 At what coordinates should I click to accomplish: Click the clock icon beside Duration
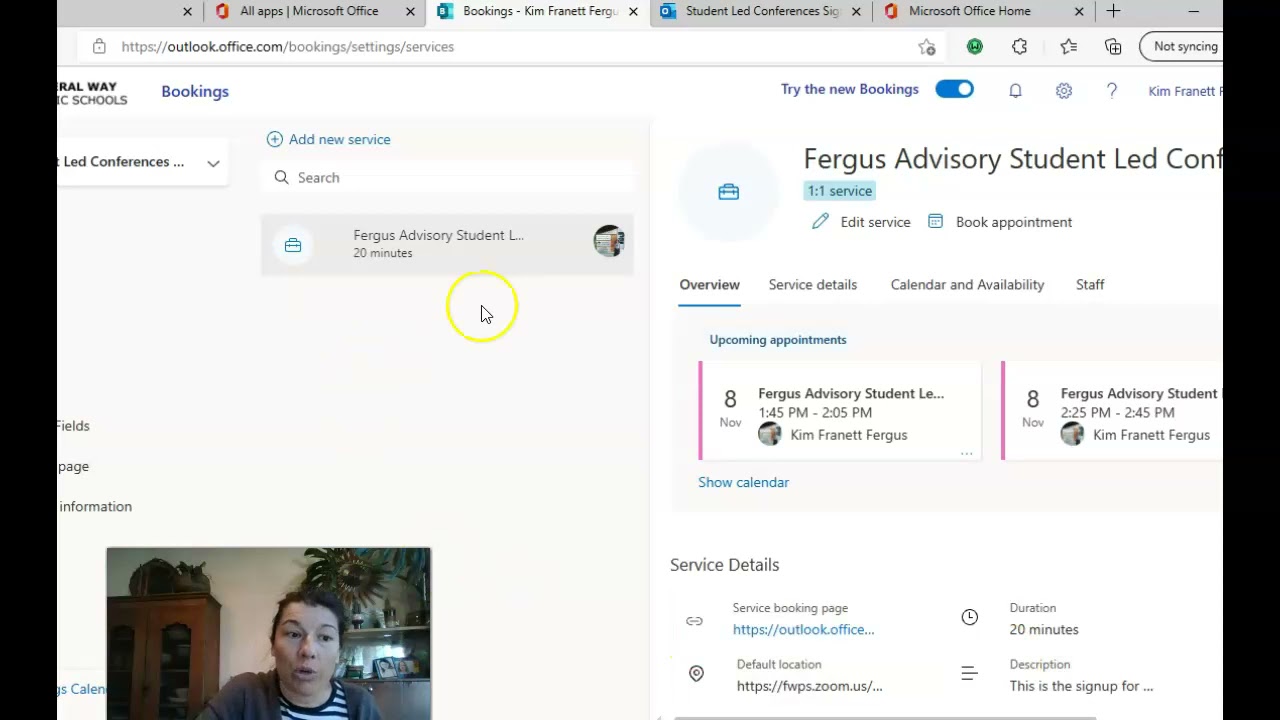tap(969, 617)
